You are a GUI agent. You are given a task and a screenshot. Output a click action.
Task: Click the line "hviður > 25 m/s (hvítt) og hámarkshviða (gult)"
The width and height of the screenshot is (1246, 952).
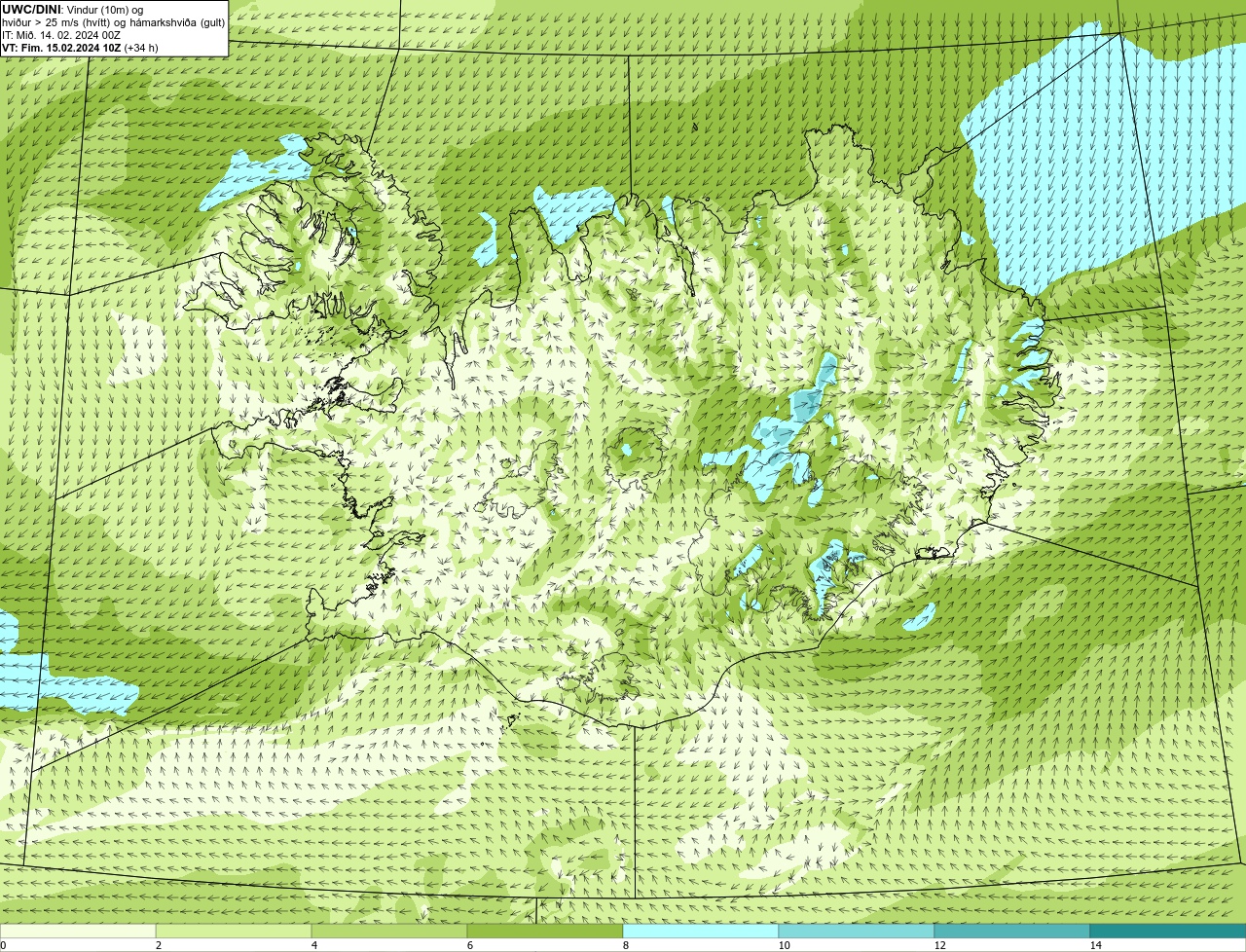pos(113,22)
